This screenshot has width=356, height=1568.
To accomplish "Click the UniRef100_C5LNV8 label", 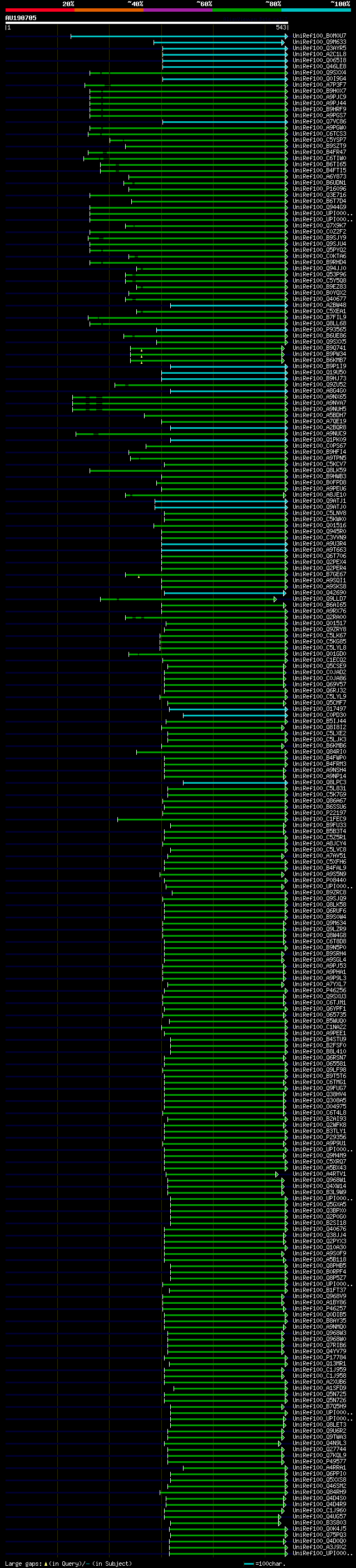I will click(x=319, y=514).
